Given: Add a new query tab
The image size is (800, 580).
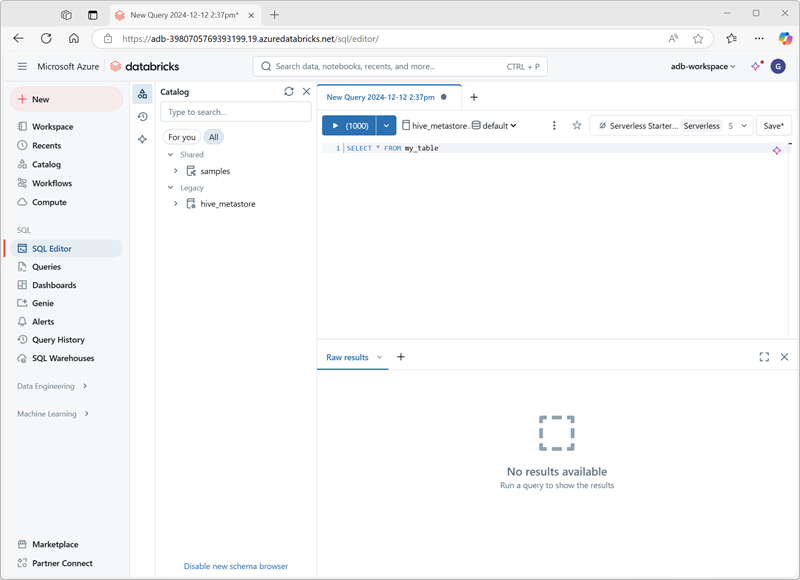Looking at the screenshot, I should 473,97.
